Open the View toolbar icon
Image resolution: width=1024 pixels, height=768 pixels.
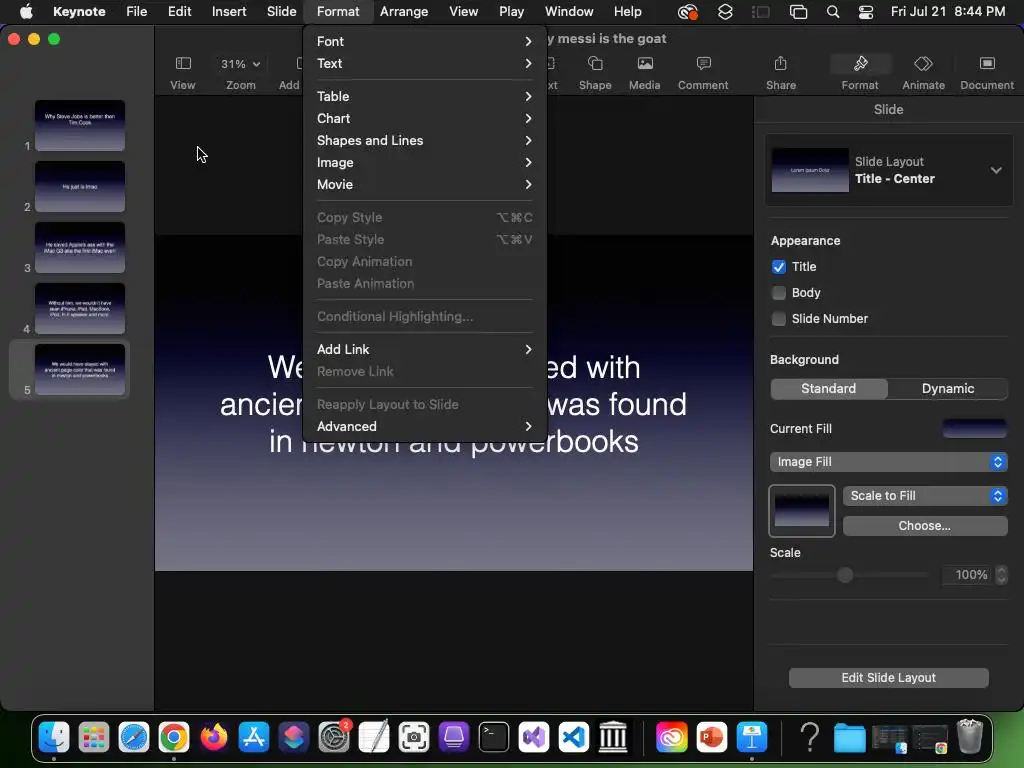[183, 64]
